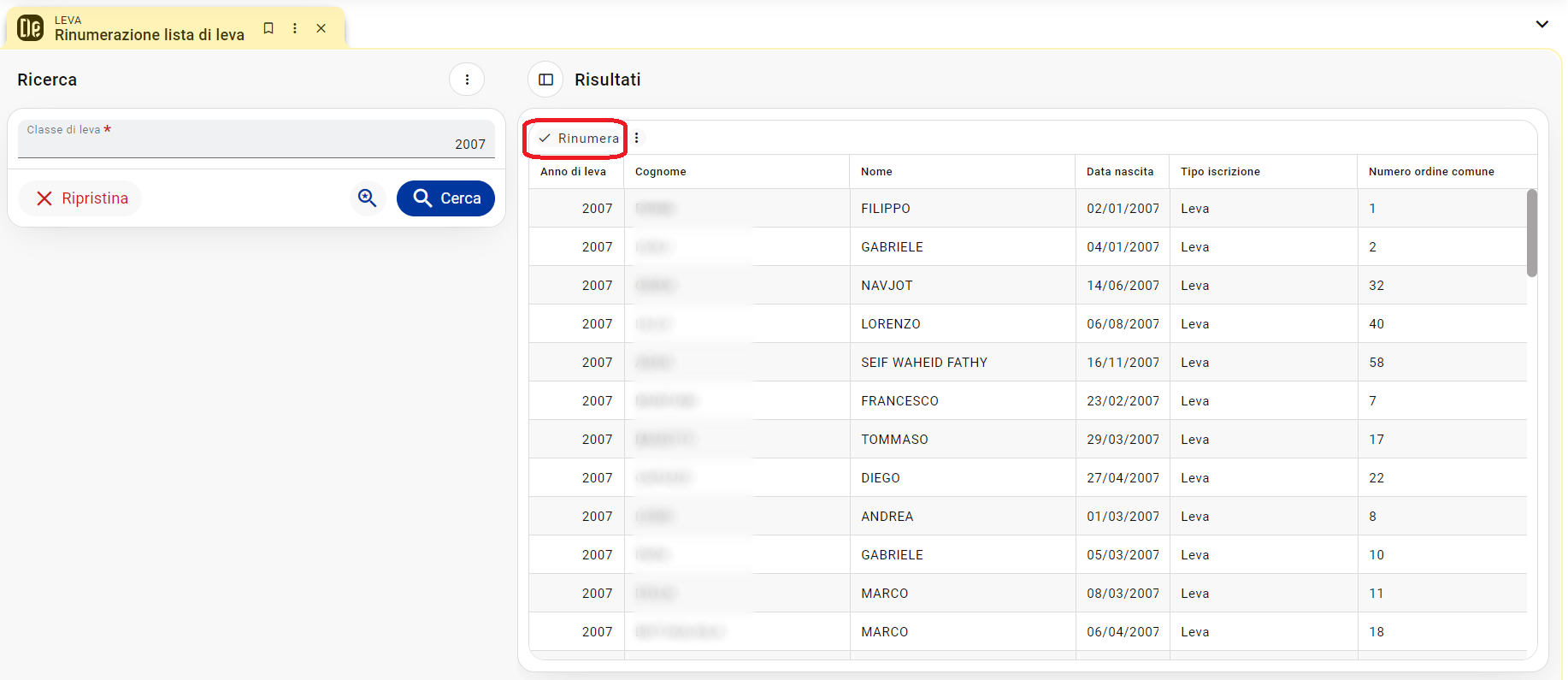Open the results toolbar three-dot menu

point(637,139)
